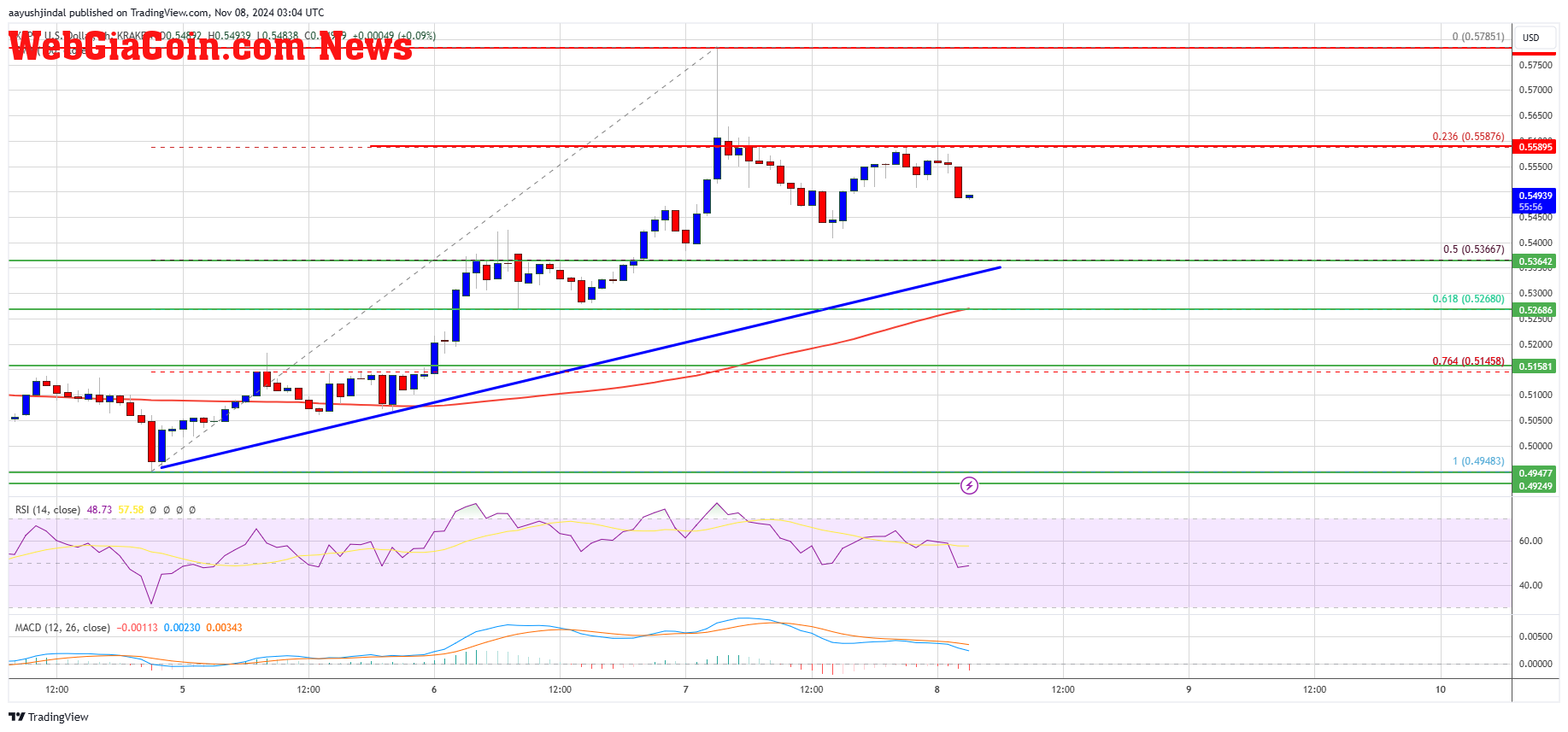Click the 0.50000 price axis tick

[1536, 446]
